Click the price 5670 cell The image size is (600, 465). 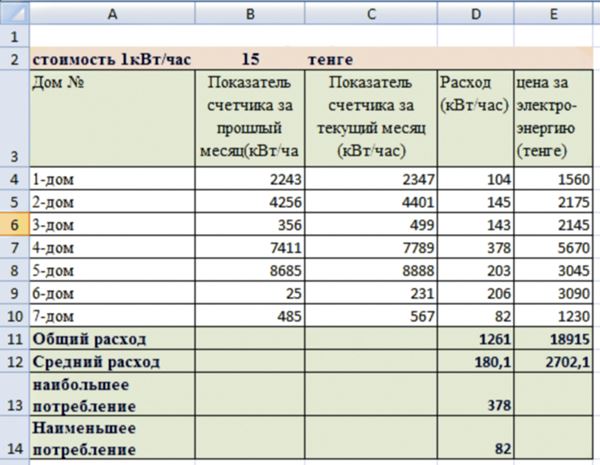pyautogui.click(x=553, y=248)
